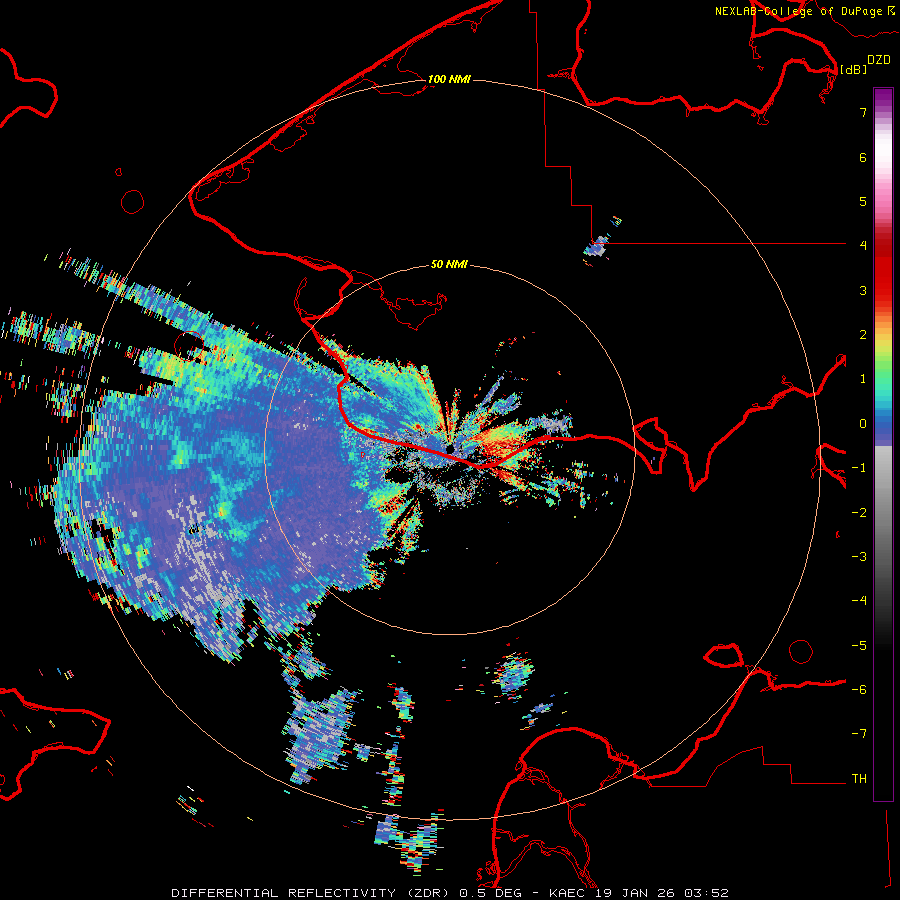Click the NEXLAB-College of DuPage credit text

[798, 11]
